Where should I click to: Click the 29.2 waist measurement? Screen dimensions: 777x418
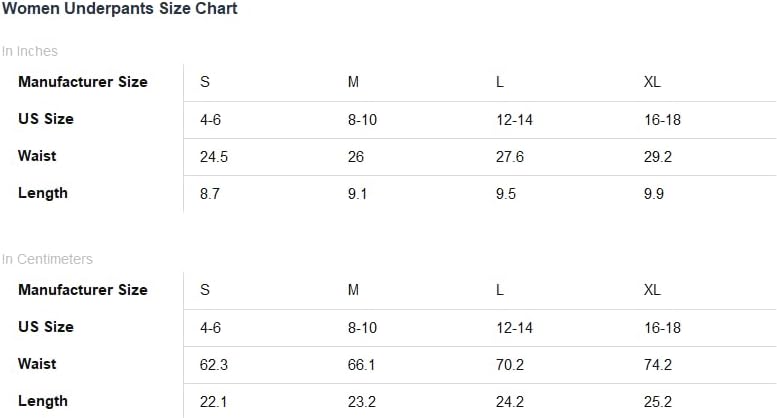click(x=658, y=157)
